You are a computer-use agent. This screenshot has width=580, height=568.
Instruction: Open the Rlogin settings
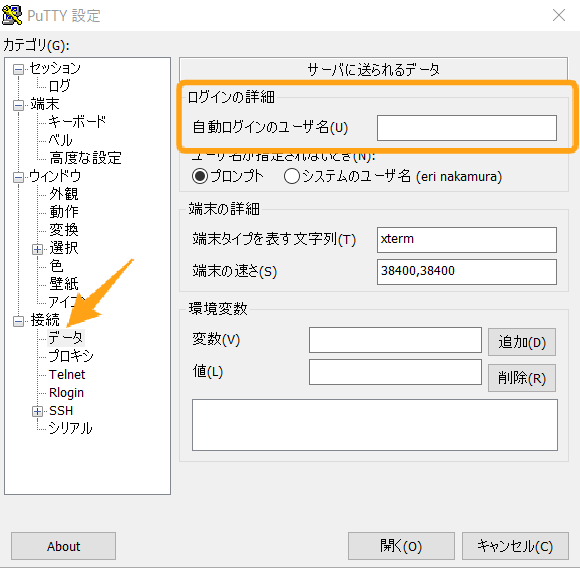[x=66, y=392]
